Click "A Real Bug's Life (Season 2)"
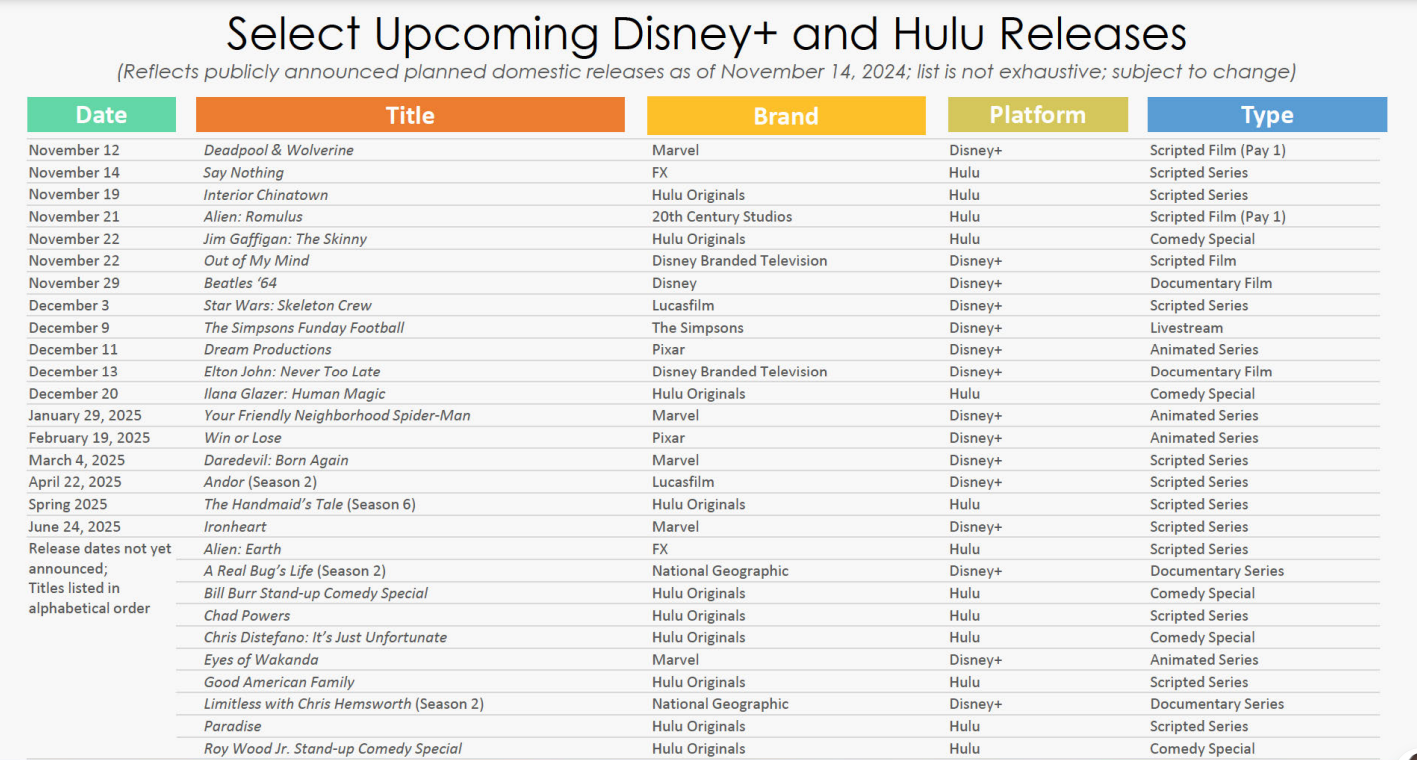This screenshot has width=1417, height=760. coord(295,571)
